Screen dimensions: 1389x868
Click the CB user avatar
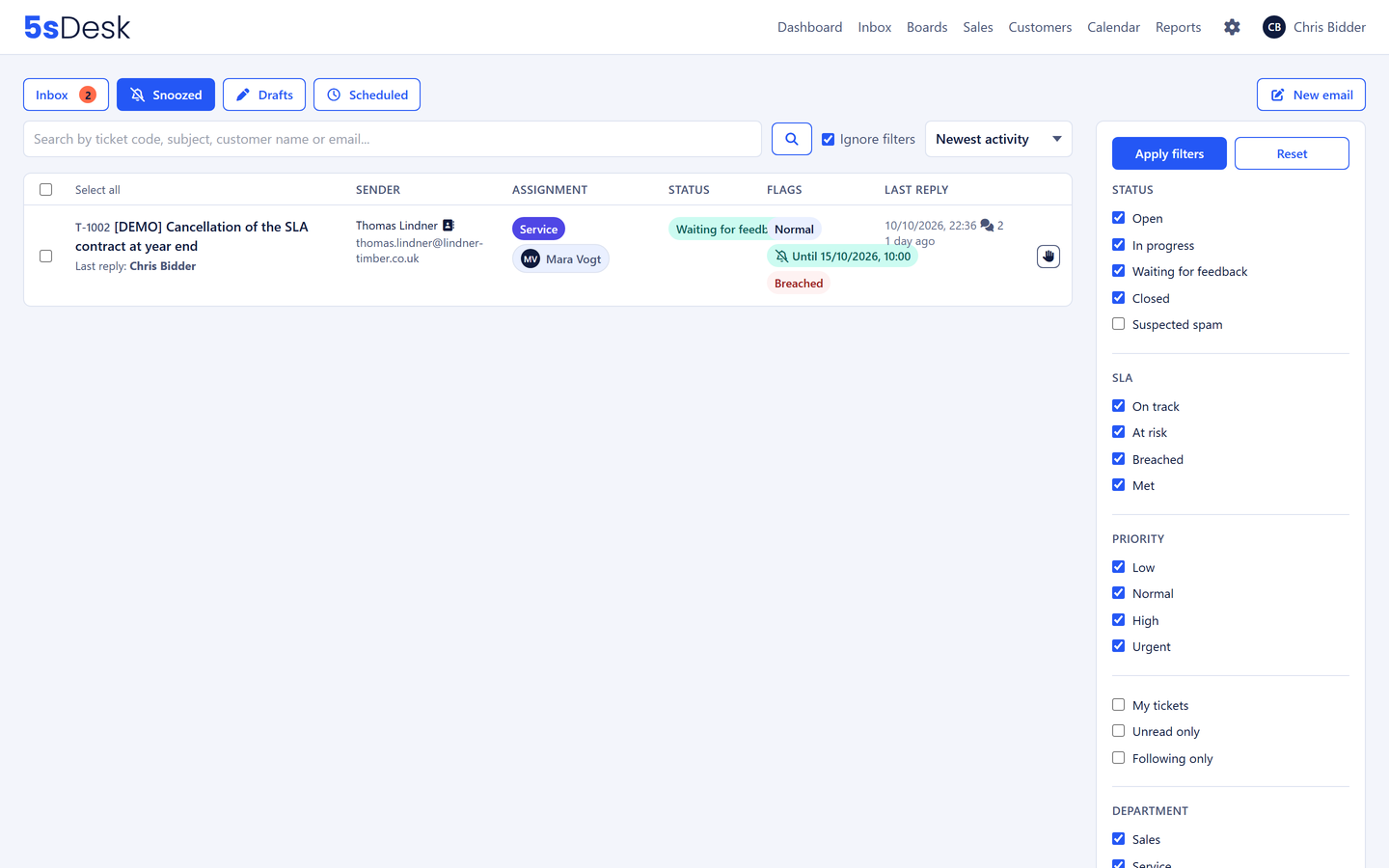click(x=1274, y=27)
